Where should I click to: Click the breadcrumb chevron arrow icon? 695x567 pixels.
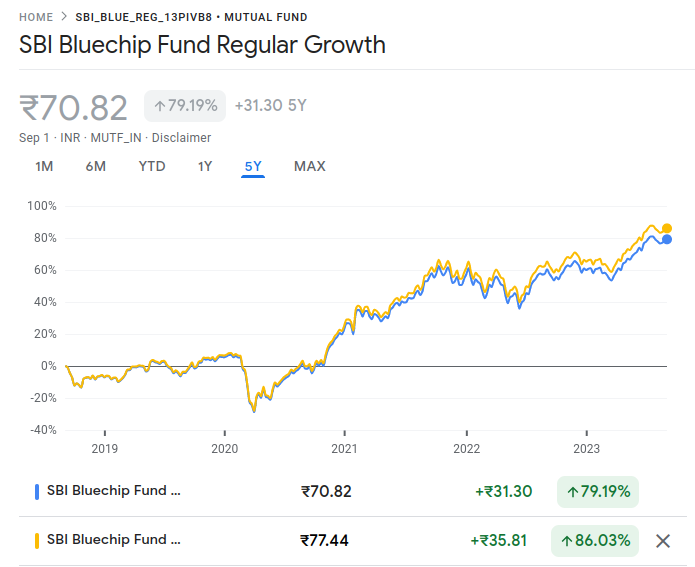click(64, 17)
